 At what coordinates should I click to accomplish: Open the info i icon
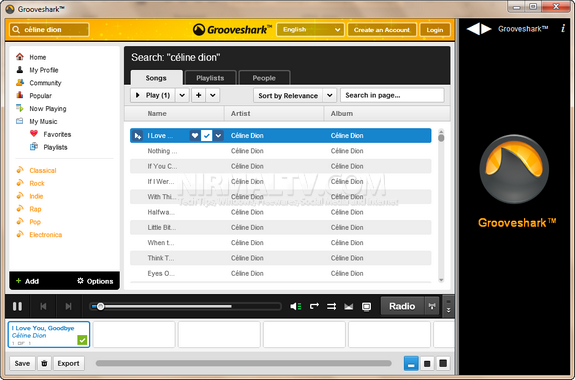pos(563,28)
